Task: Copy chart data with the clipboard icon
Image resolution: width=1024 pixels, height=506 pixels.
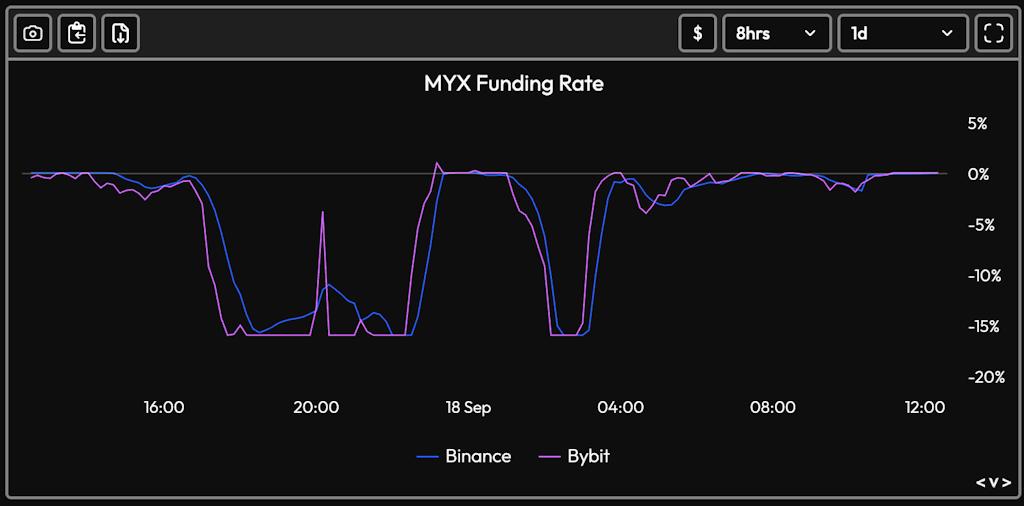Action: (77, 33)
